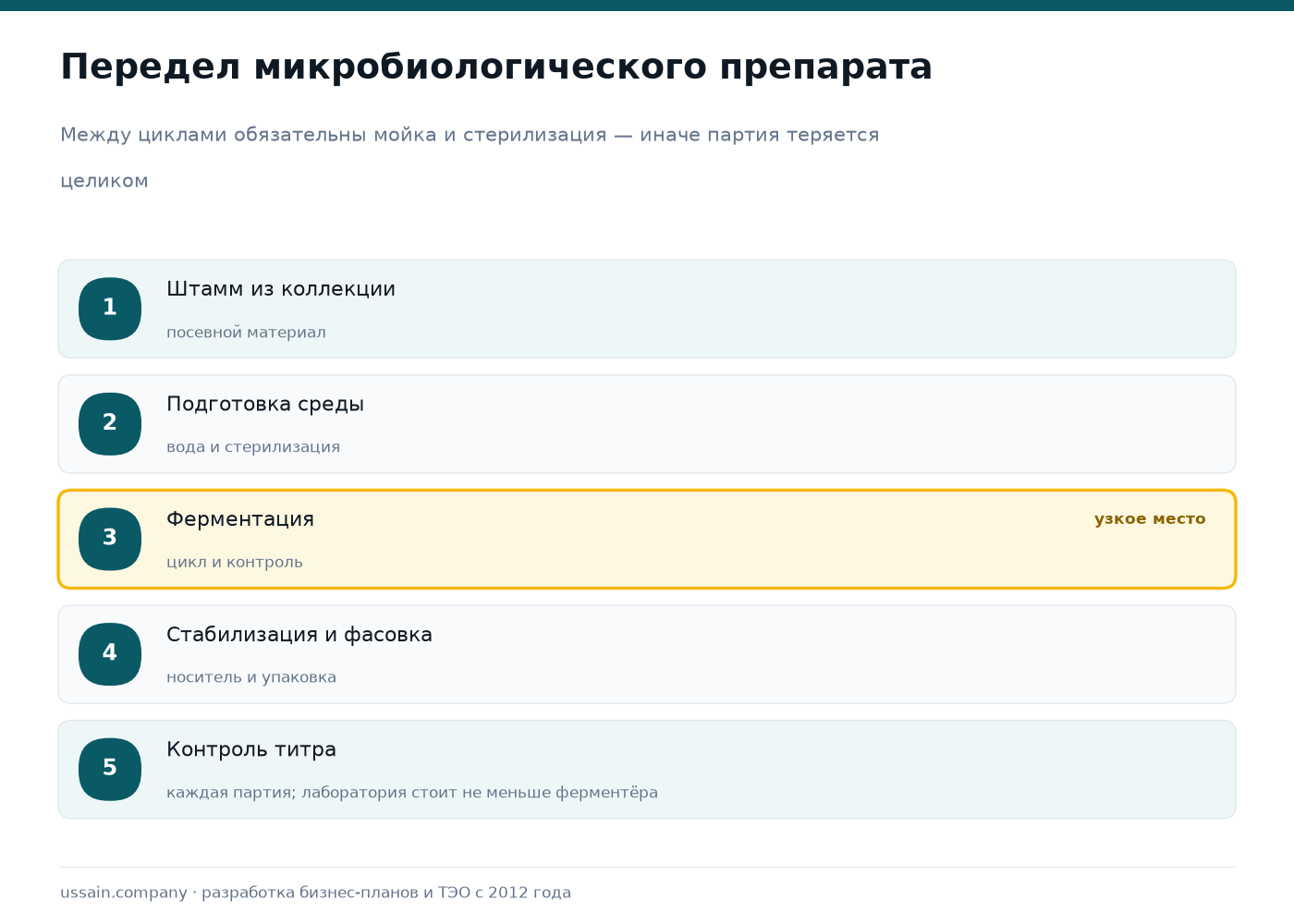Viewport: 1294px width, 924px height.
Task: Select the "Контроль титра" step title
Action: pos(251,749)
